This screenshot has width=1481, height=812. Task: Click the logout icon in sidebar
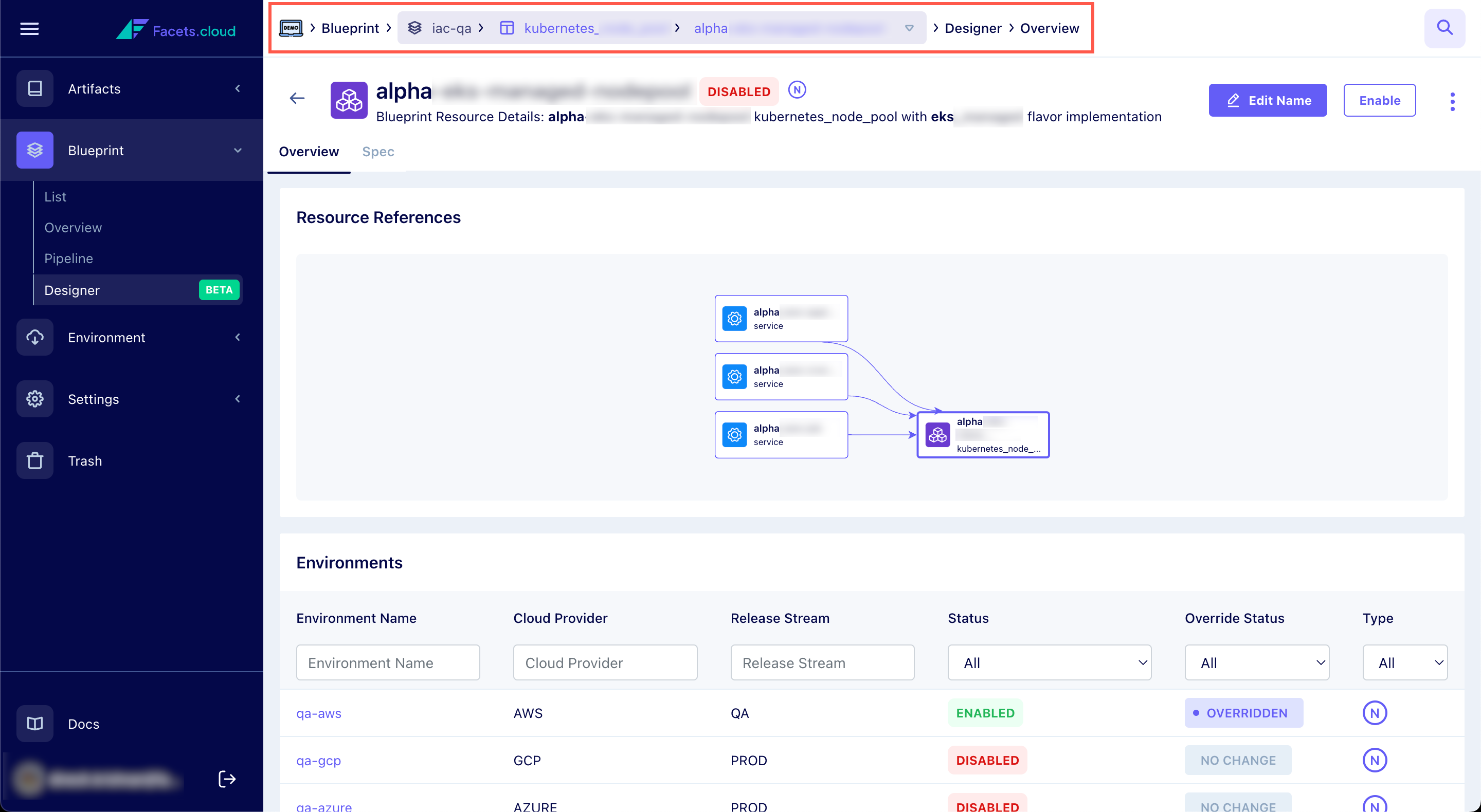tap(227, 779)
